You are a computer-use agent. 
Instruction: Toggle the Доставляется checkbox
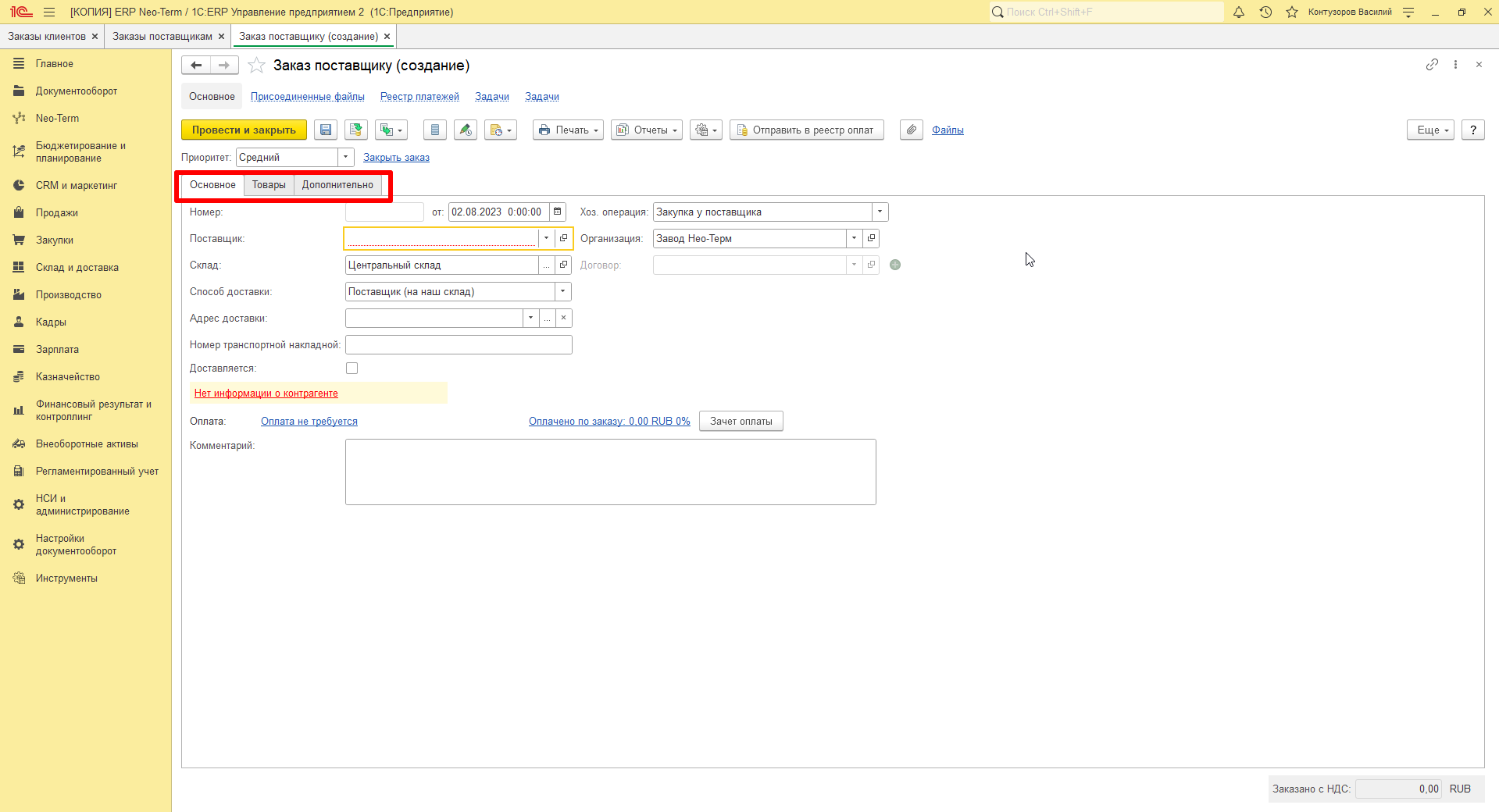pos(352,369)
